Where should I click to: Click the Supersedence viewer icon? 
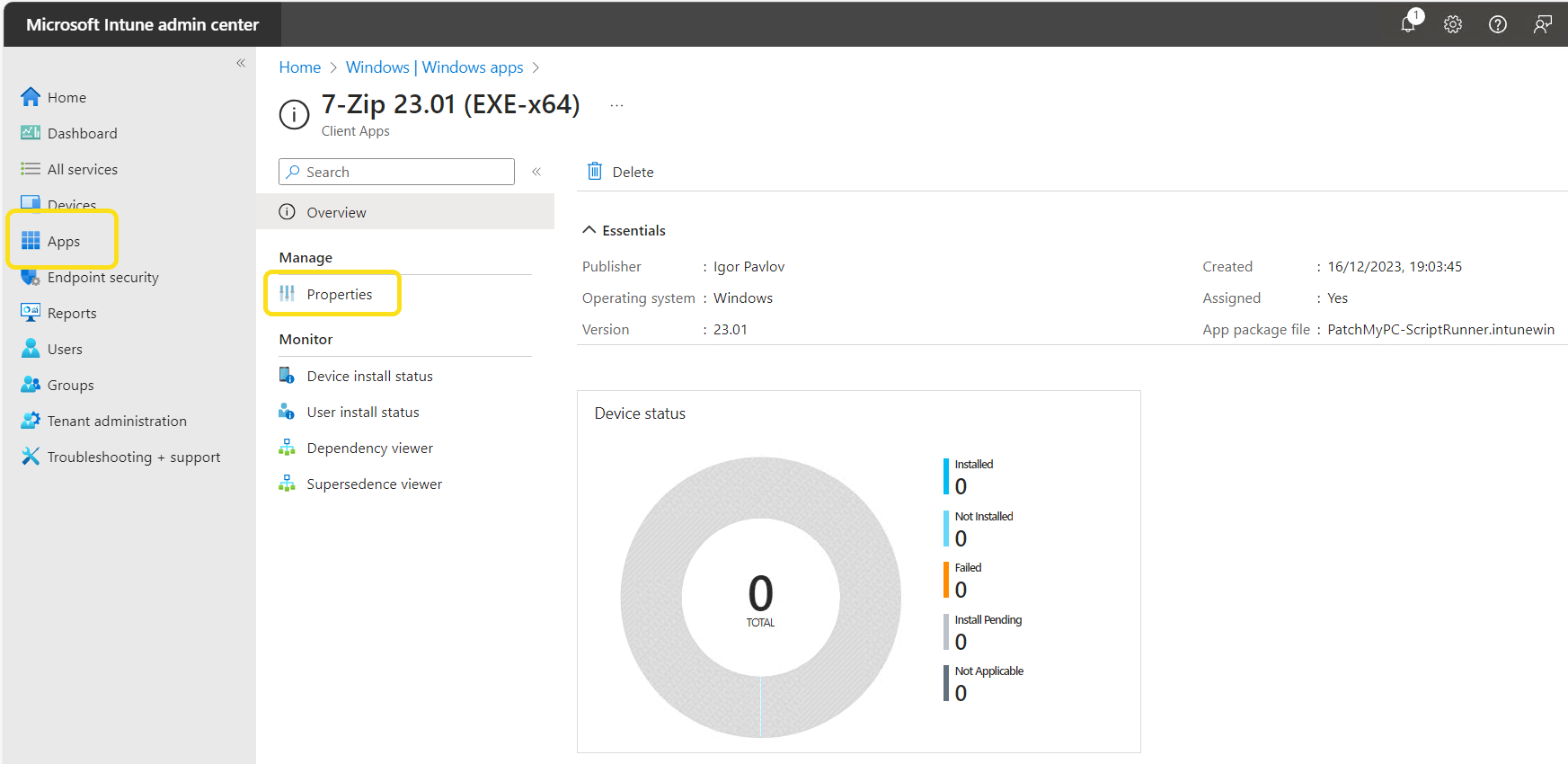point(288,484)
